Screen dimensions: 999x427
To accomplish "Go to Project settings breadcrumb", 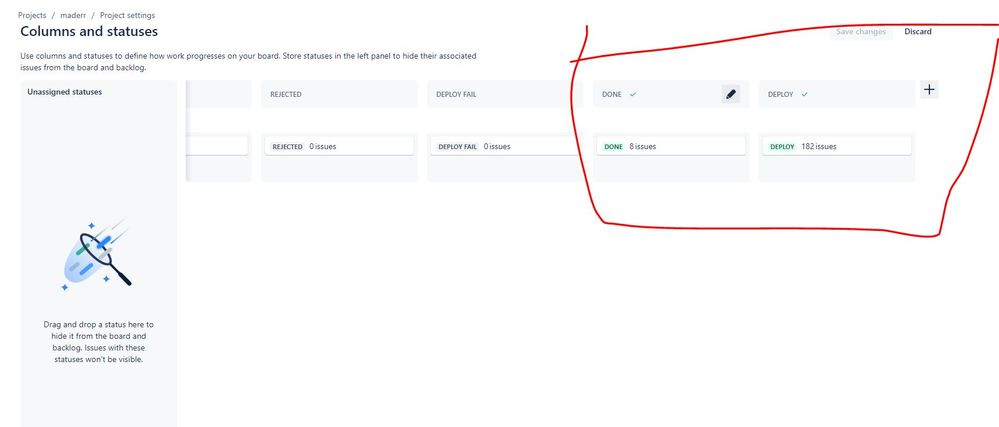I will [127, 15].
